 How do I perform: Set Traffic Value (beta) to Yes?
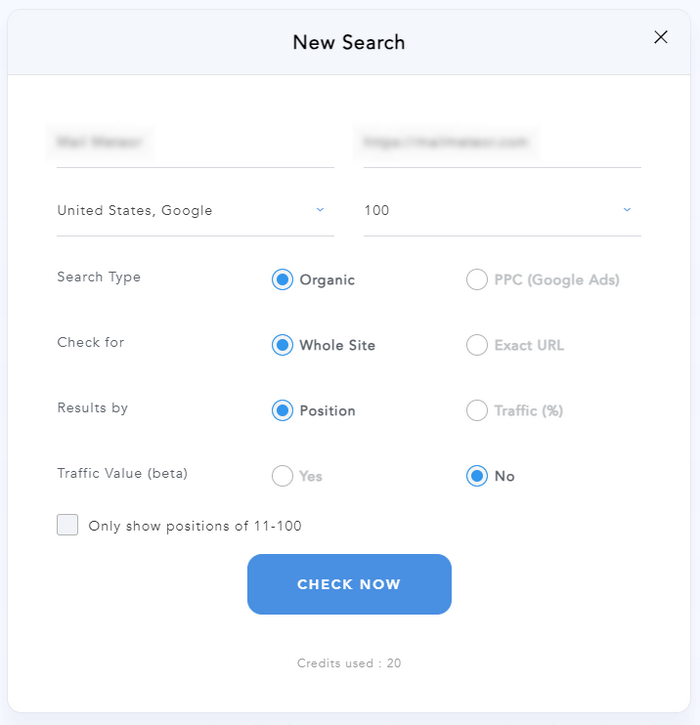point(282,476)
